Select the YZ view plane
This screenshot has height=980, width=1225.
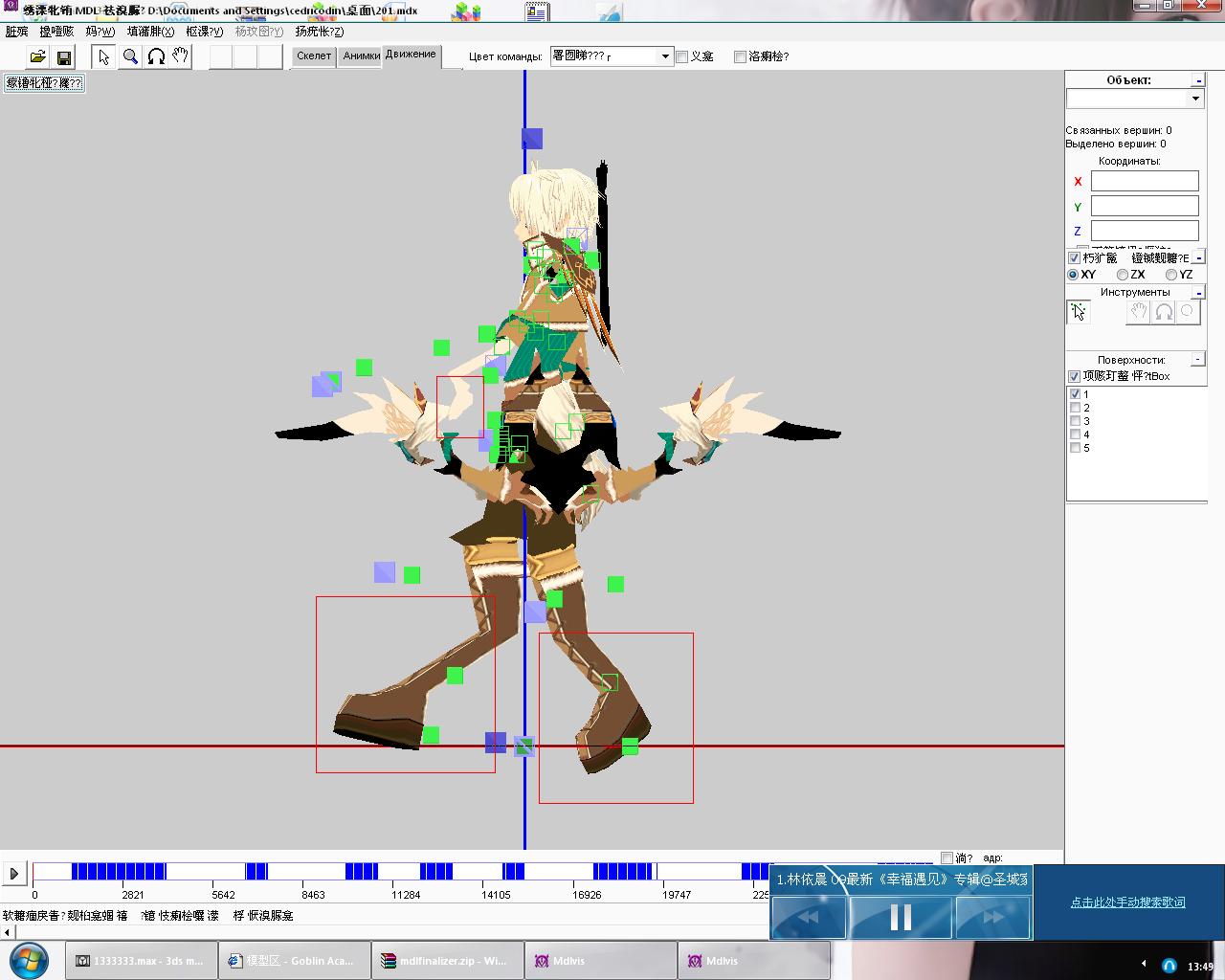click(x=1171, y=275)
